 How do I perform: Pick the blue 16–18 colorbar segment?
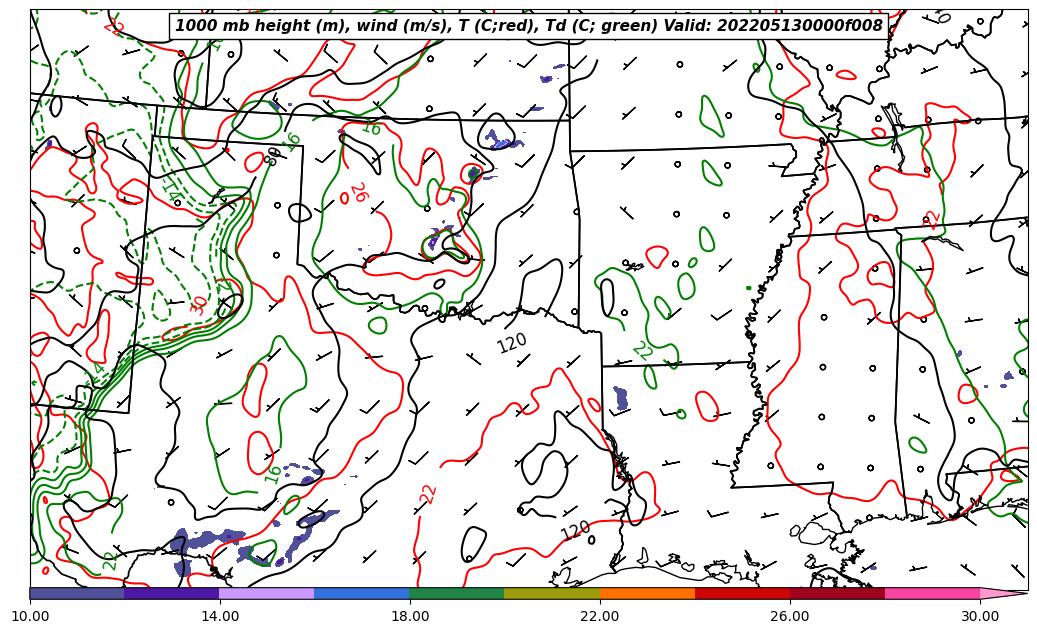361,593
